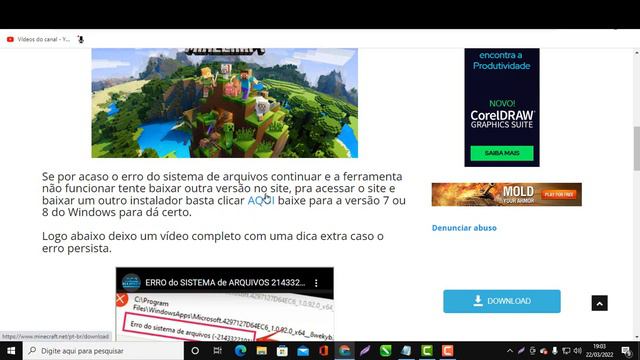Open the Windows Start menu
The height and width of the screenshot is (360, 640).
point(11,351)
